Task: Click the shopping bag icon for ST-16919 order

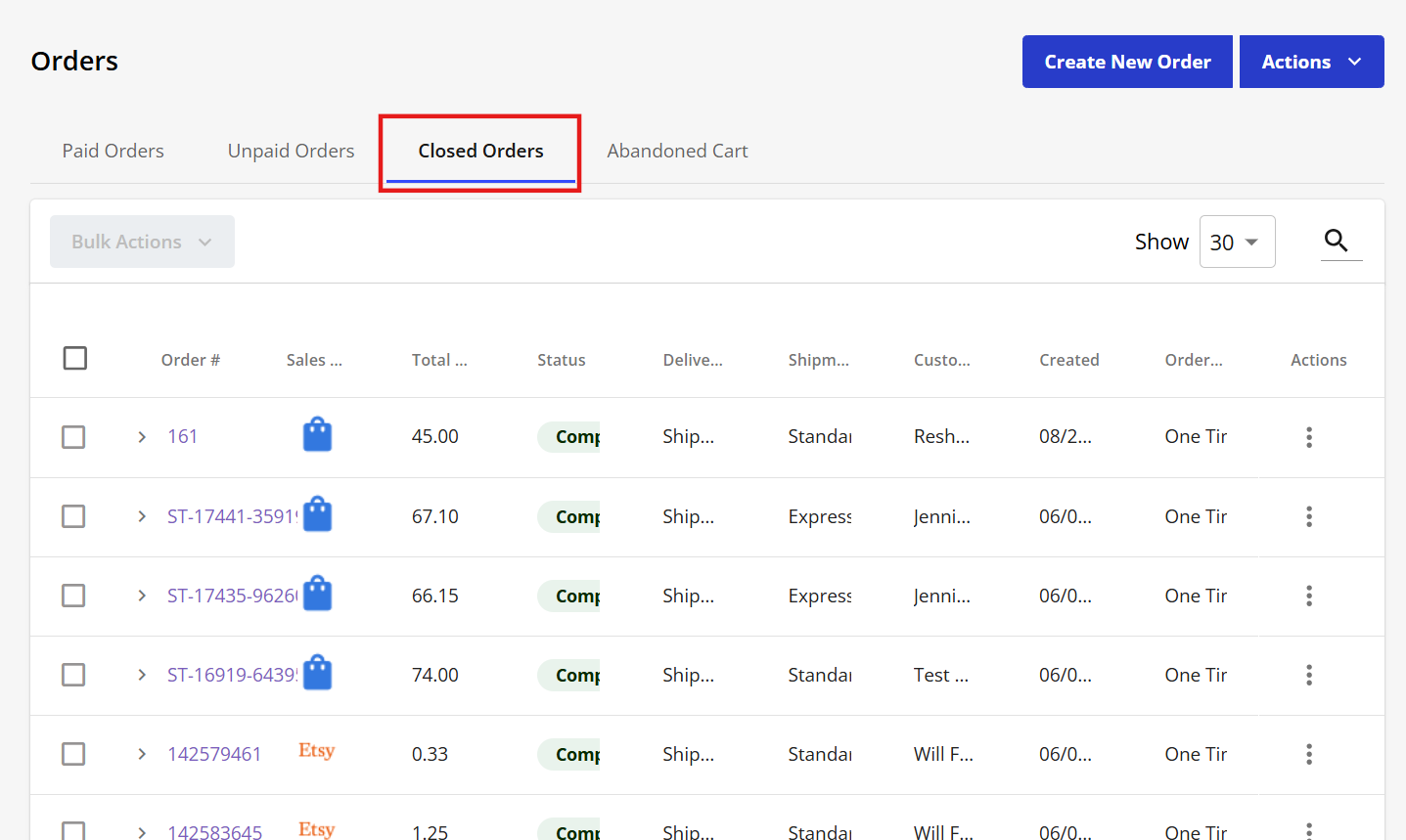Action: click(x=317, y=672)
